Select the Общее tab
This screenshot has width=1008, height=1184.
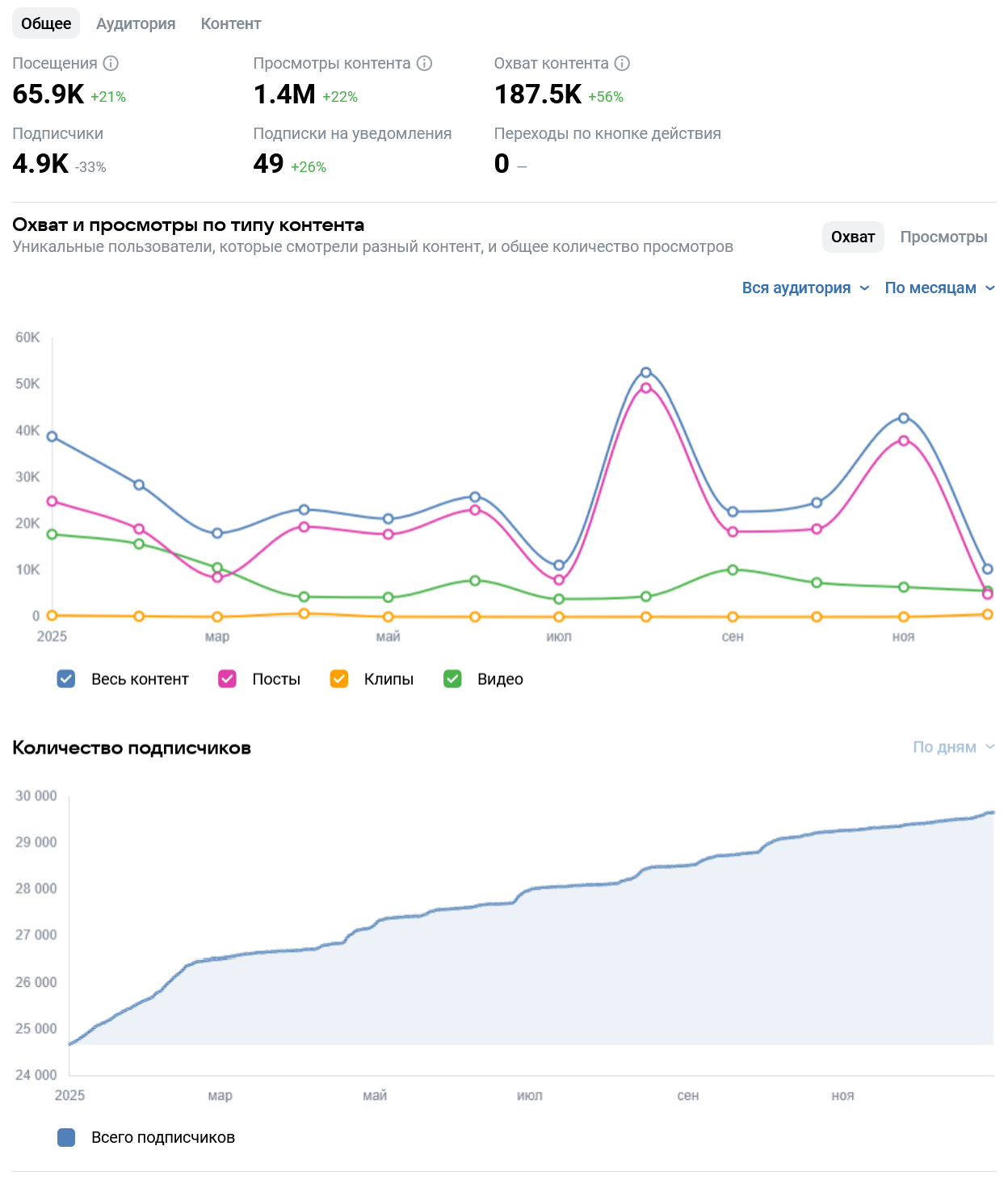[46, 23]
